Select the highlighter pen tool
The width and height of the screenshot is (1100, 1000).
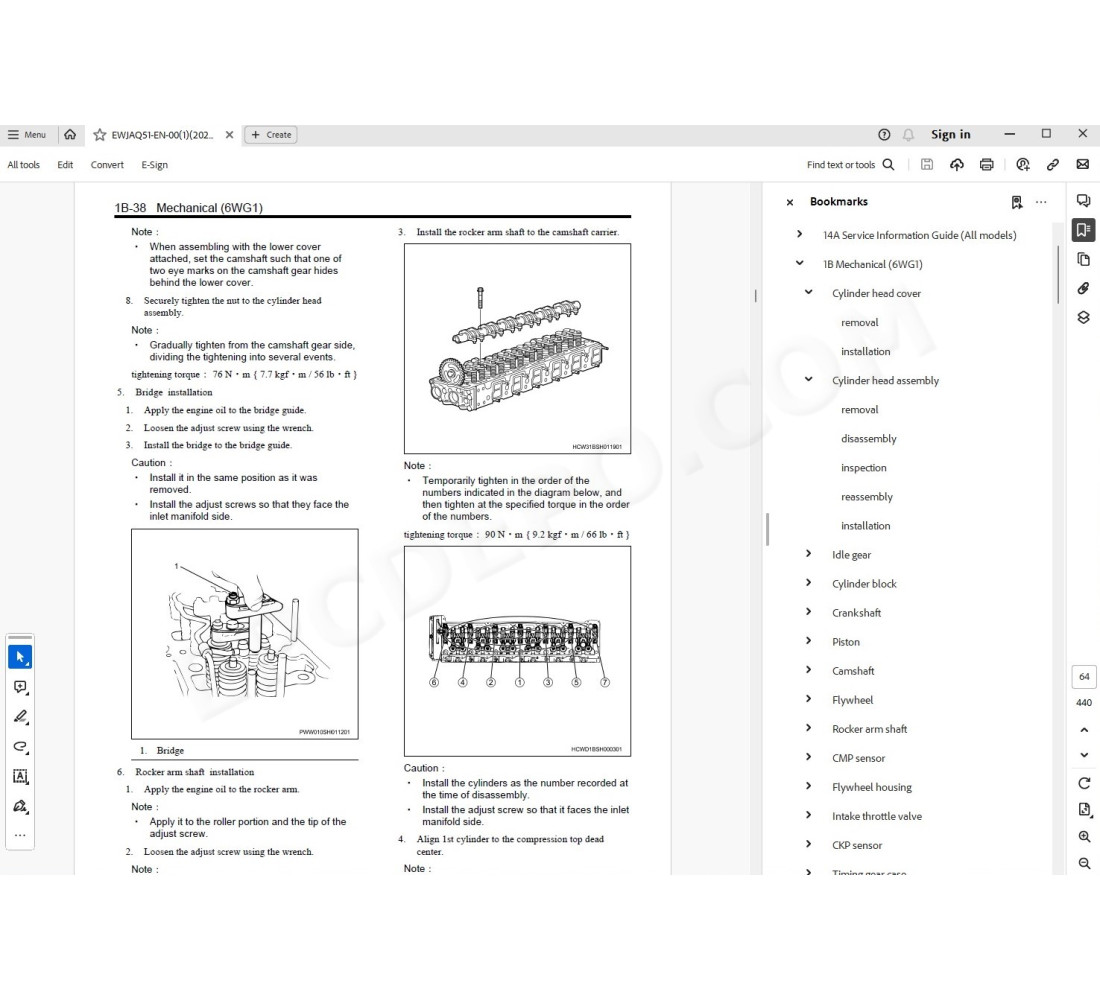pos(20,717)
